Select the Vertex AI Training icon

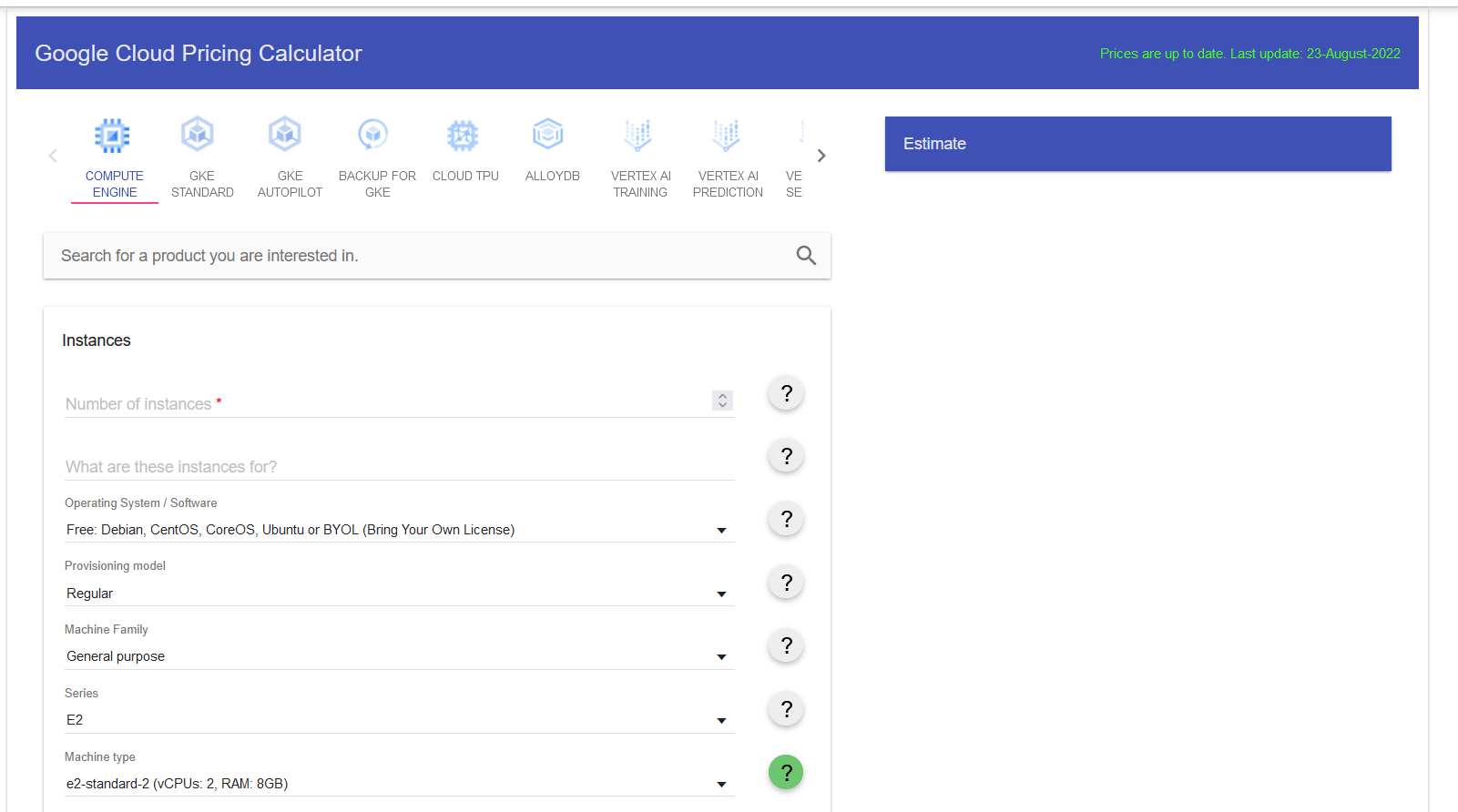[637, 136]
